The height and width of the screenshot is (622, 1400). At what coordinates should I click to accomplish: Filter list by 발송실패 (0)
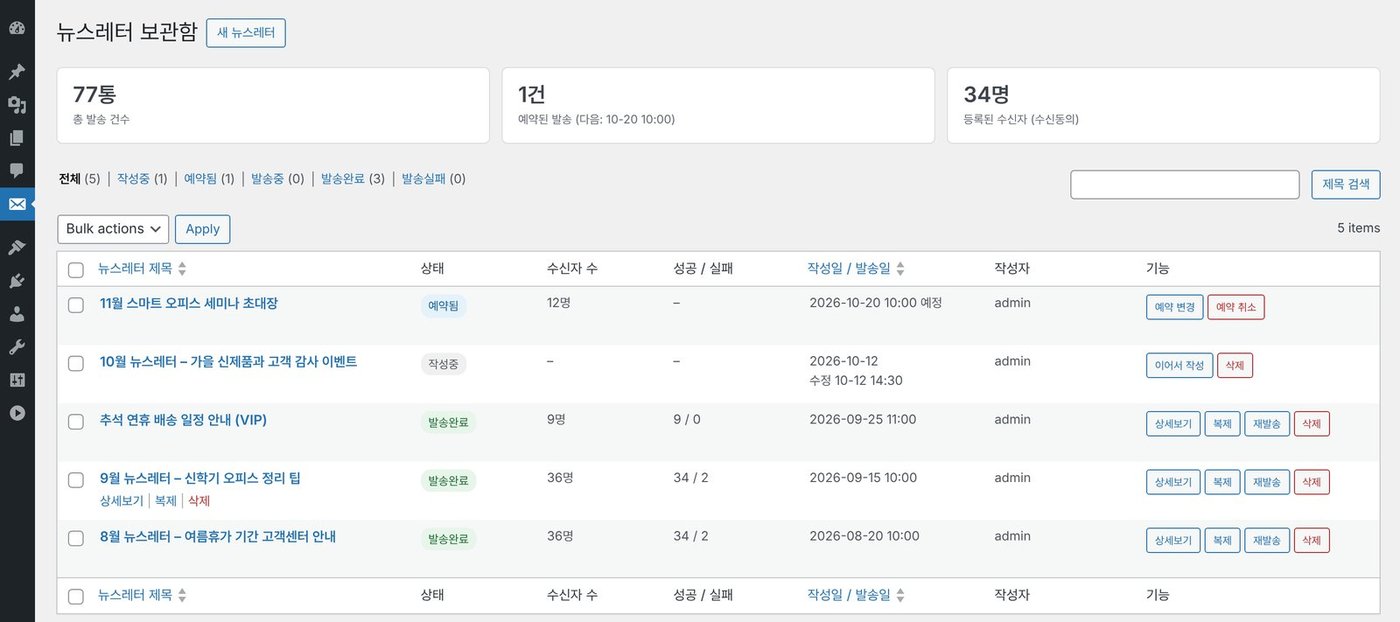tap(434, 179)
